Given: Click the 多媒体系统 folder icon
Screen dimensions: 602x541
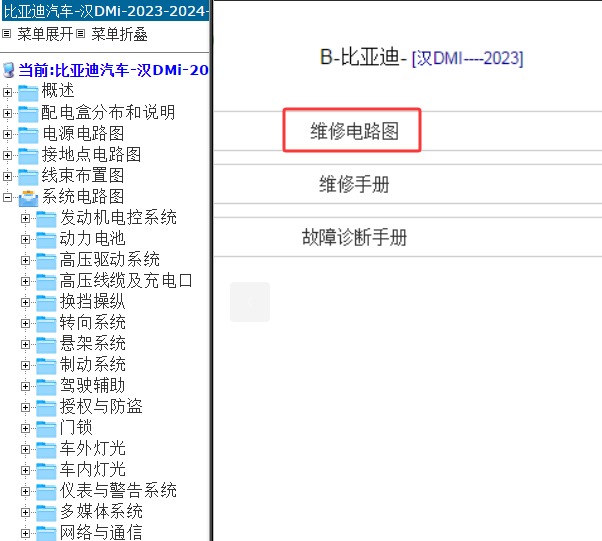Looking at the screenshot, I should pos(46,513).
